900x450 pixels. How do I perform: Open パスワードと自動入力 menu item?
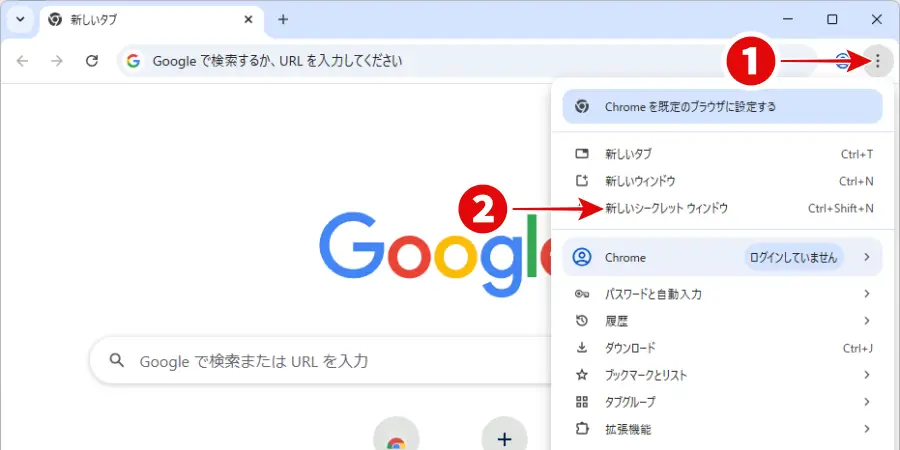tap(722, 294)
